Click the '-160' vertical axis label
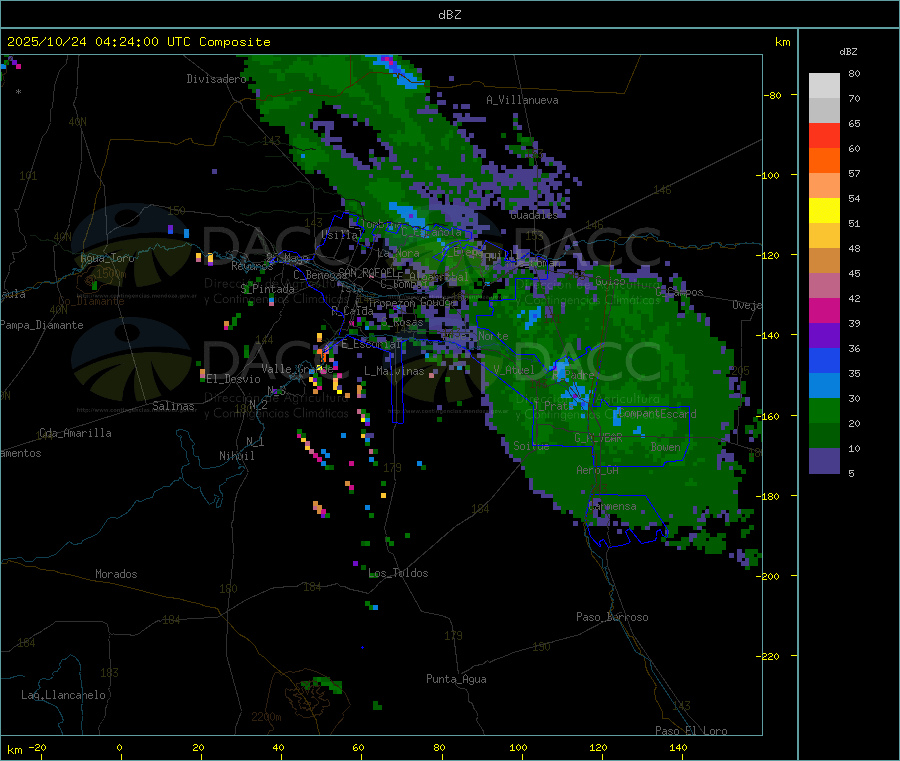Screen dimensions: 900x761 [770, 416]
